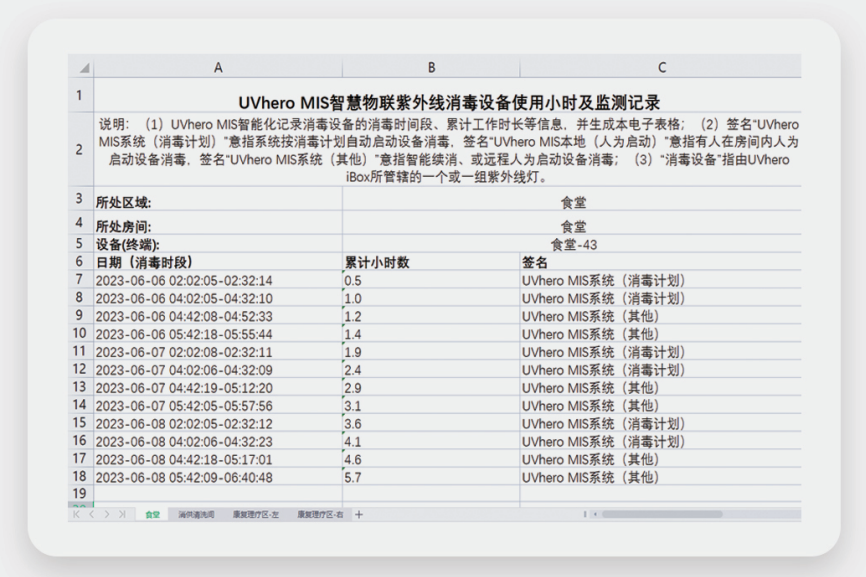Image resolution: width=866 pixels, height=577 pixels.
Task: Select row 6 header
Action: pos(80,262)
